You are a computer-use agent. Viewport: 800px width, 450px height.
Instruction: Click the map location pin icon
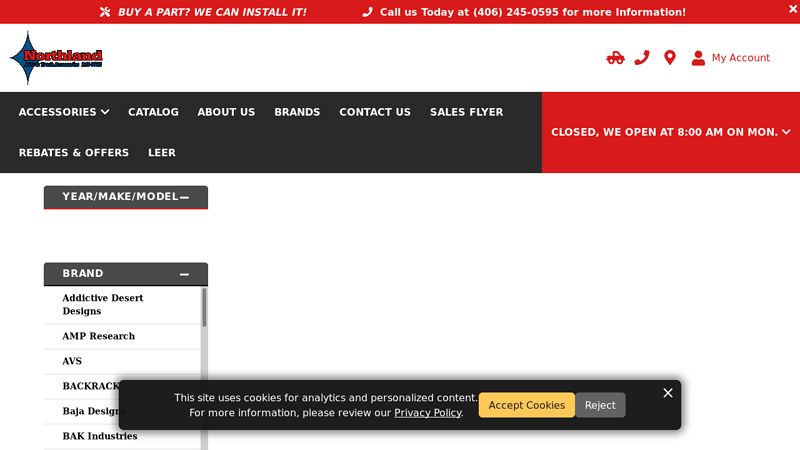670,58
